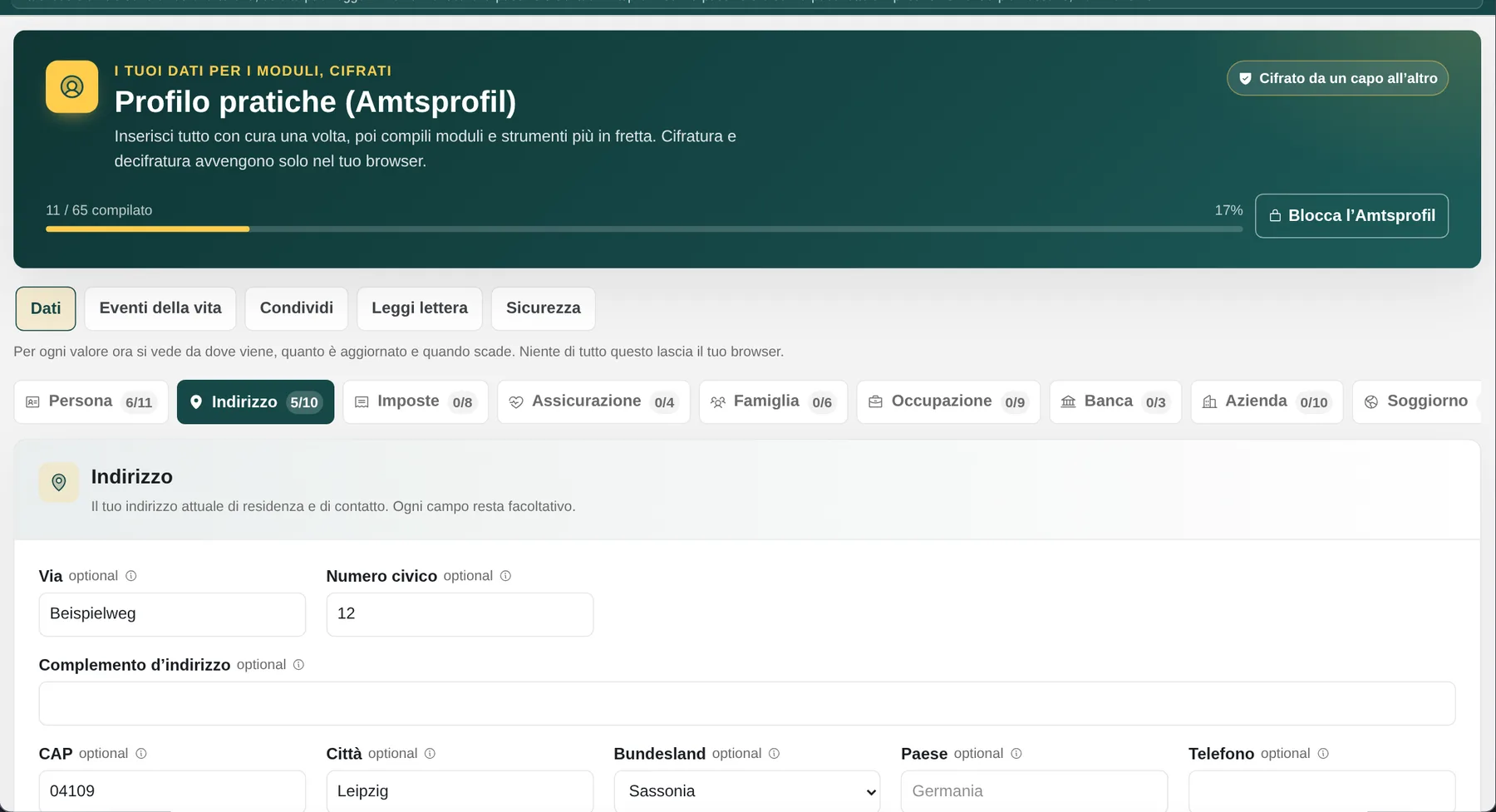Select the Assicurazione 0/4 section
This screenshot has height=812, width=1496.
point(593,402)
